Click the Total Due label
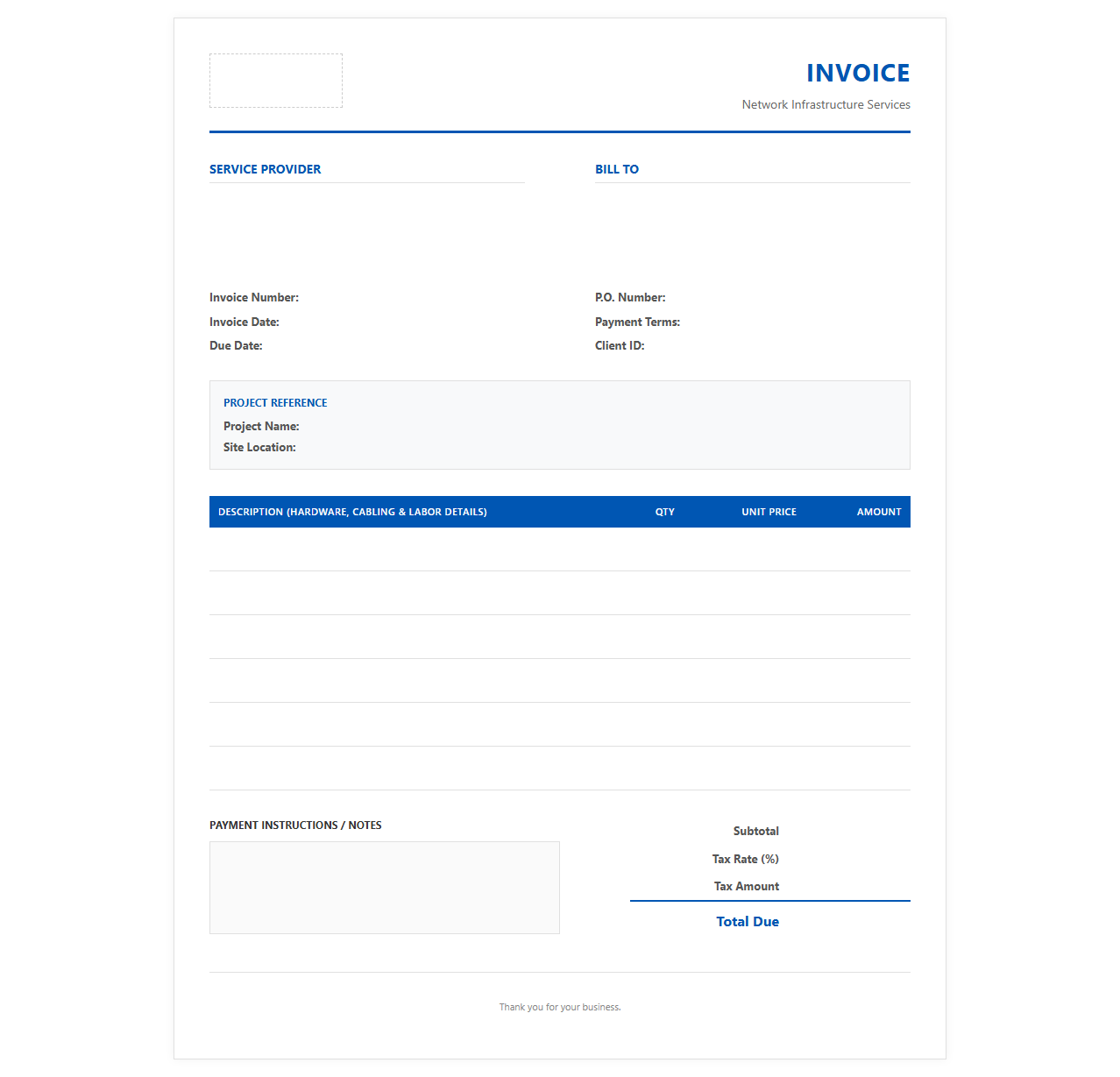Screen dimensions: 1120x1077 [748, 921]
